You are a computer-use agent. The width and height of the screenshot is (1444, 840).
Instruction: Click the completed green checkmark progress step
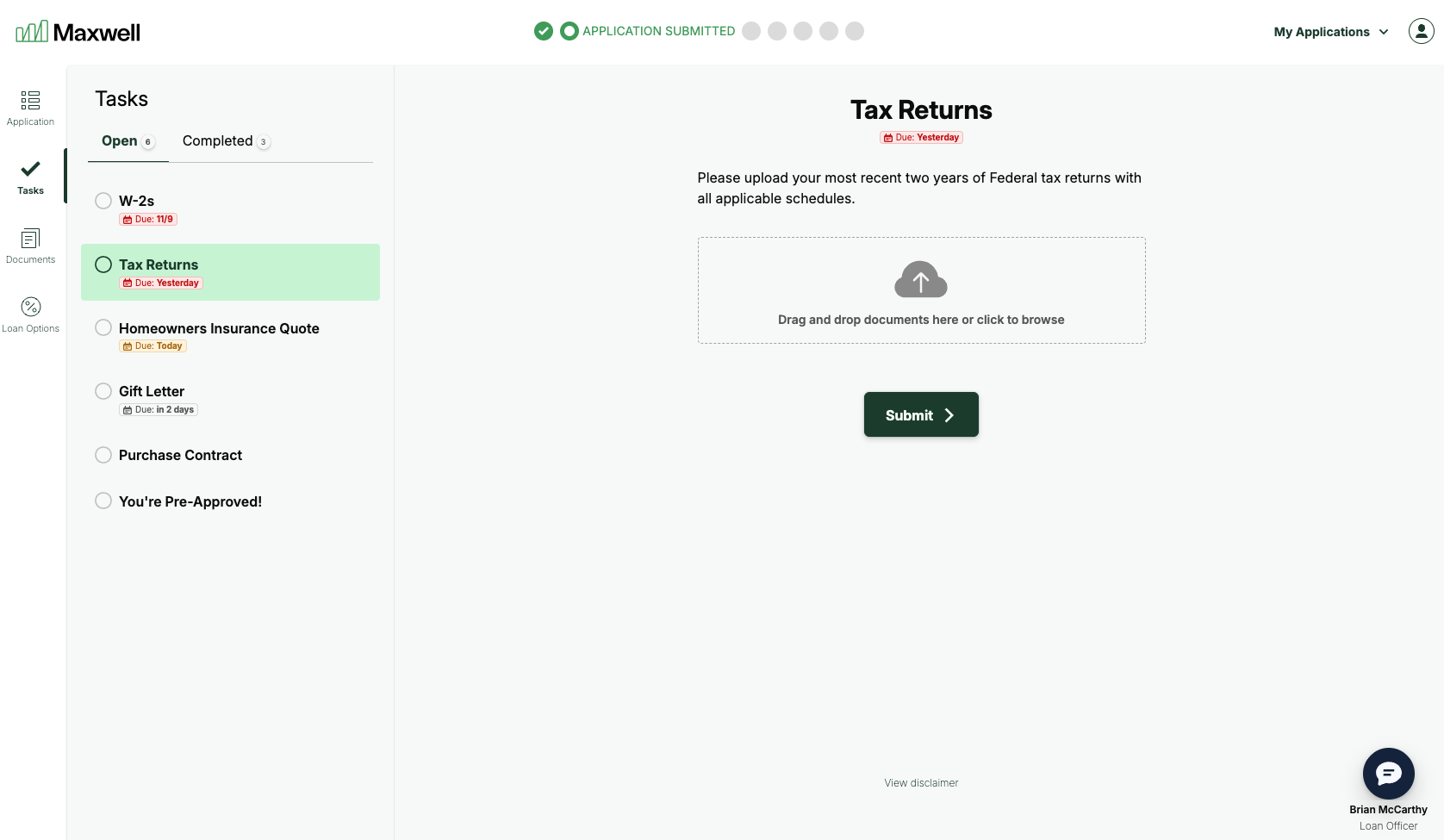[x=543, y=31]
